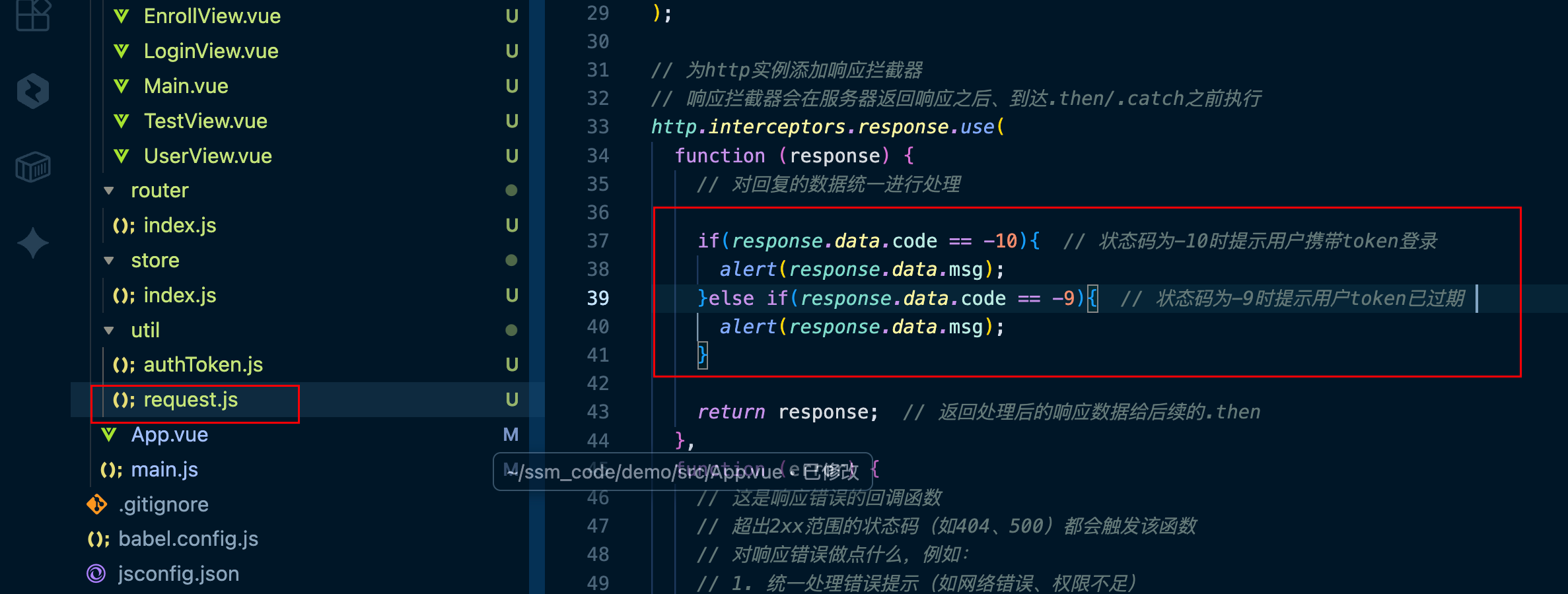
Task: Open EnrollView.vue file
Action: (x=212, y=16)
